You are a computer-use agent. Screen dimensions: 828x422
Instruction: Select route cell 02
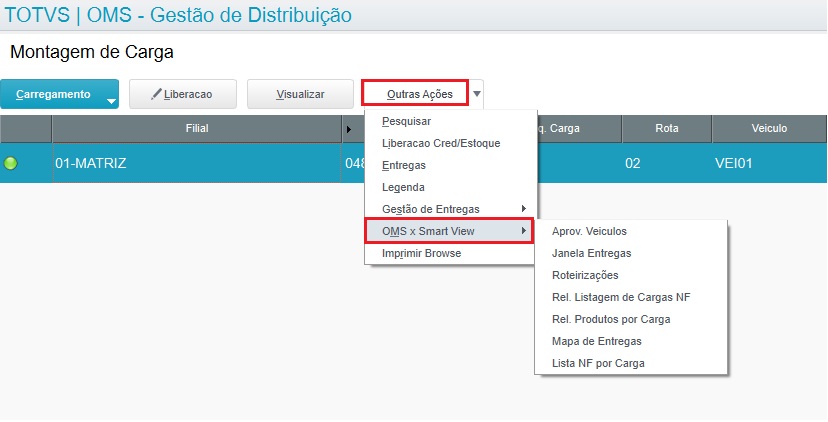(x=666, y=163)
